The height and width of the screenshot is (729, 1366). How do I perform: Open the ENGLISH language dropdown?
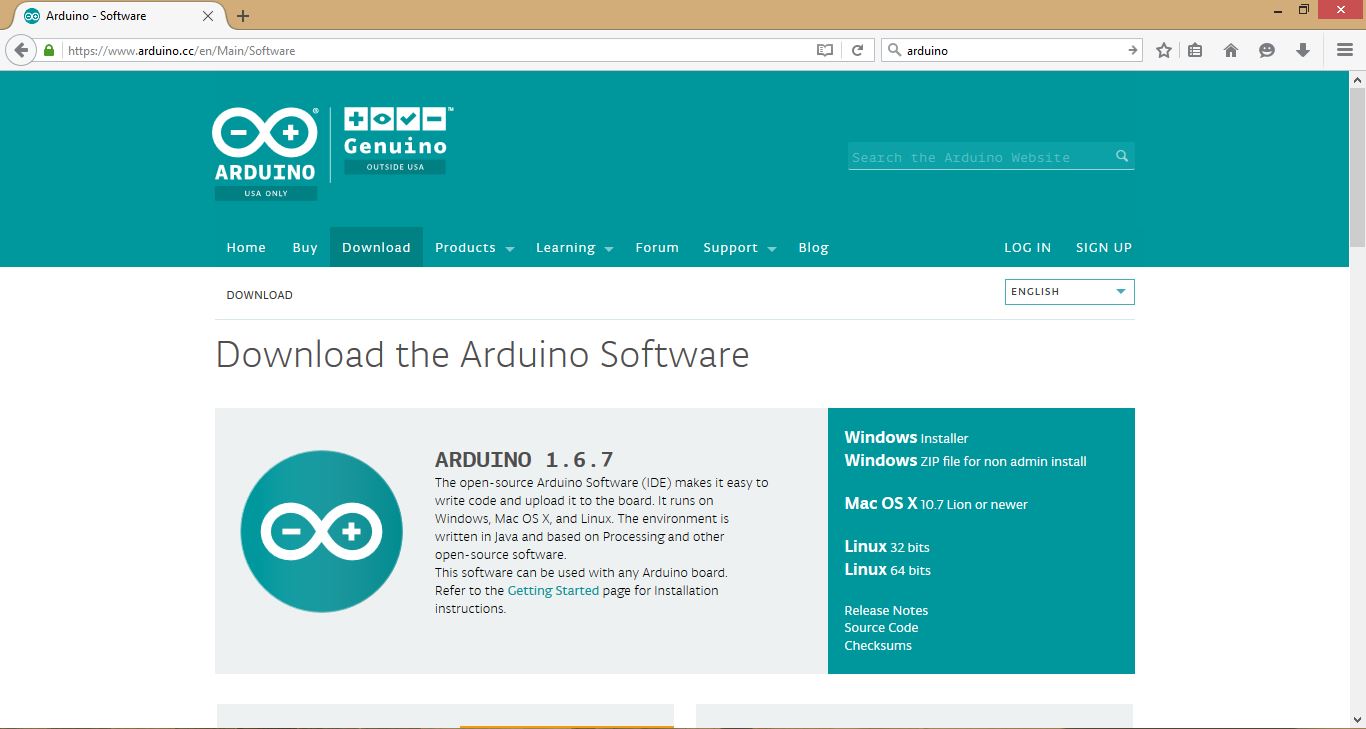tap(1068, 291)
